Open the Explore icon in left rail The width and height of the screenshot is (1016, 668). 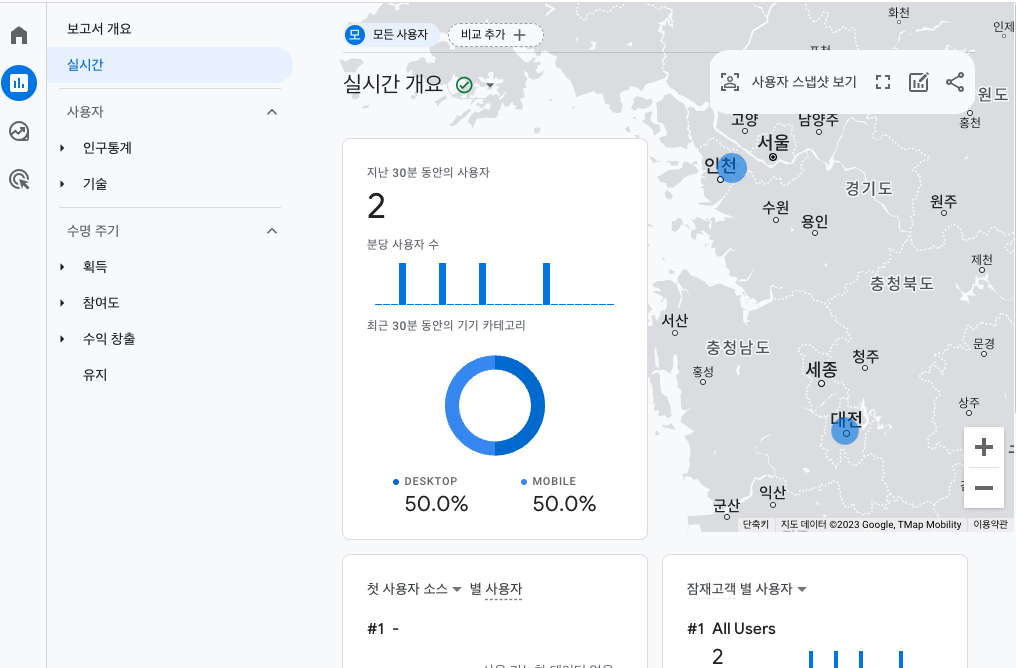19,131
